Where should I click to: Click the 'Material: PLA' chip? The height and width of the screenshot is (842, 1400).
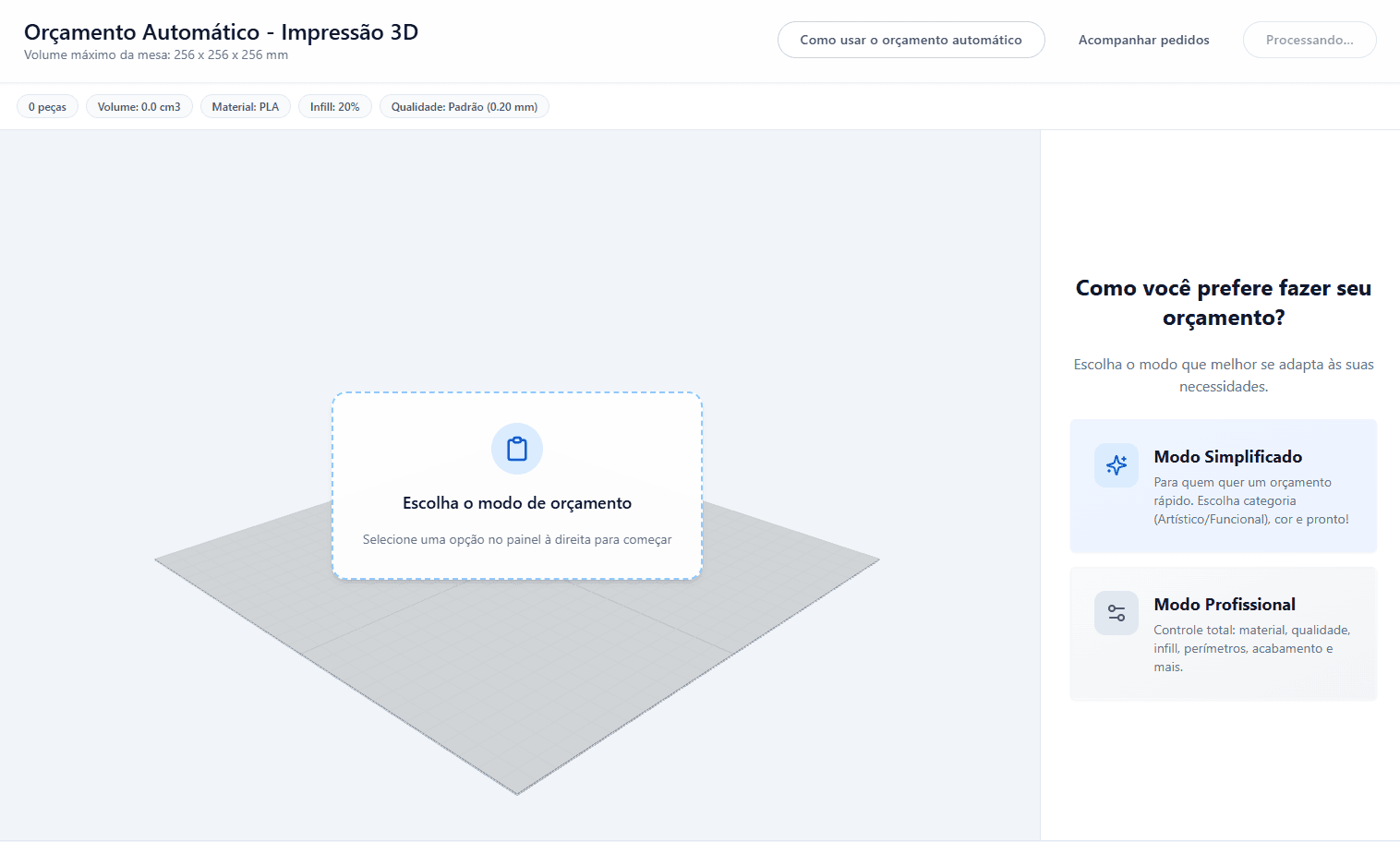[246, 107]
